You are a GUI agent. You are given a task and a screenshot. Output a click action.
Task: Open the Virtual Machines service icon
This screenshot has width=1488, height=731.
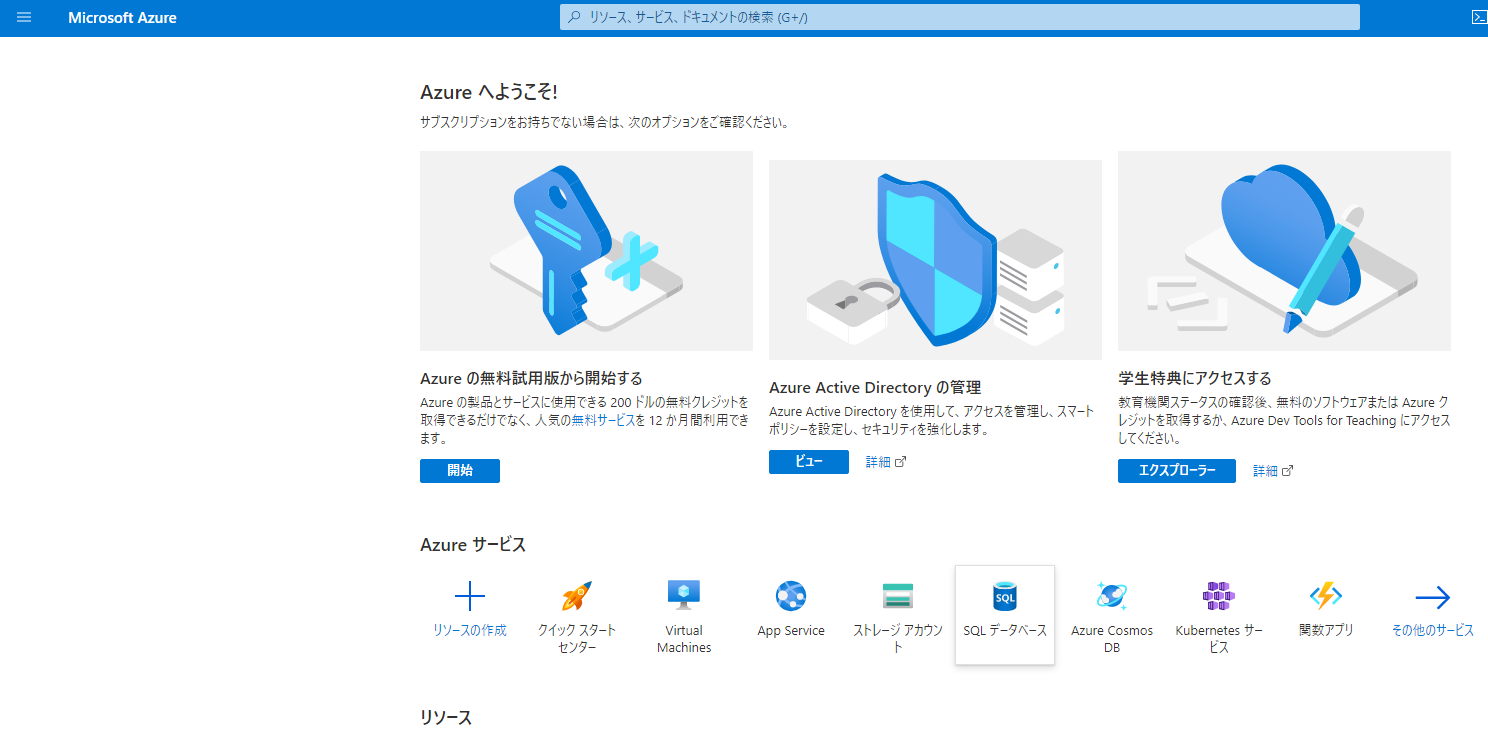coord(684,596)
